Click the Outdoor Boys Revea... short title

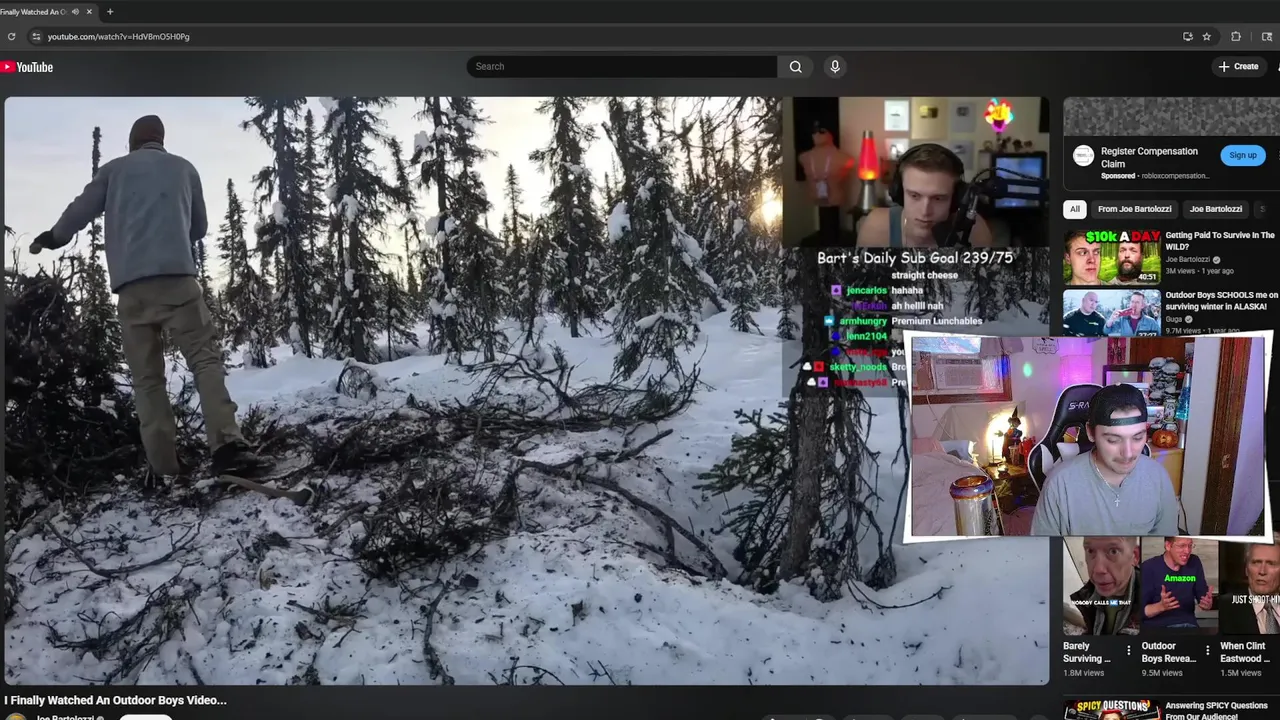click(x=1168, y=652)
